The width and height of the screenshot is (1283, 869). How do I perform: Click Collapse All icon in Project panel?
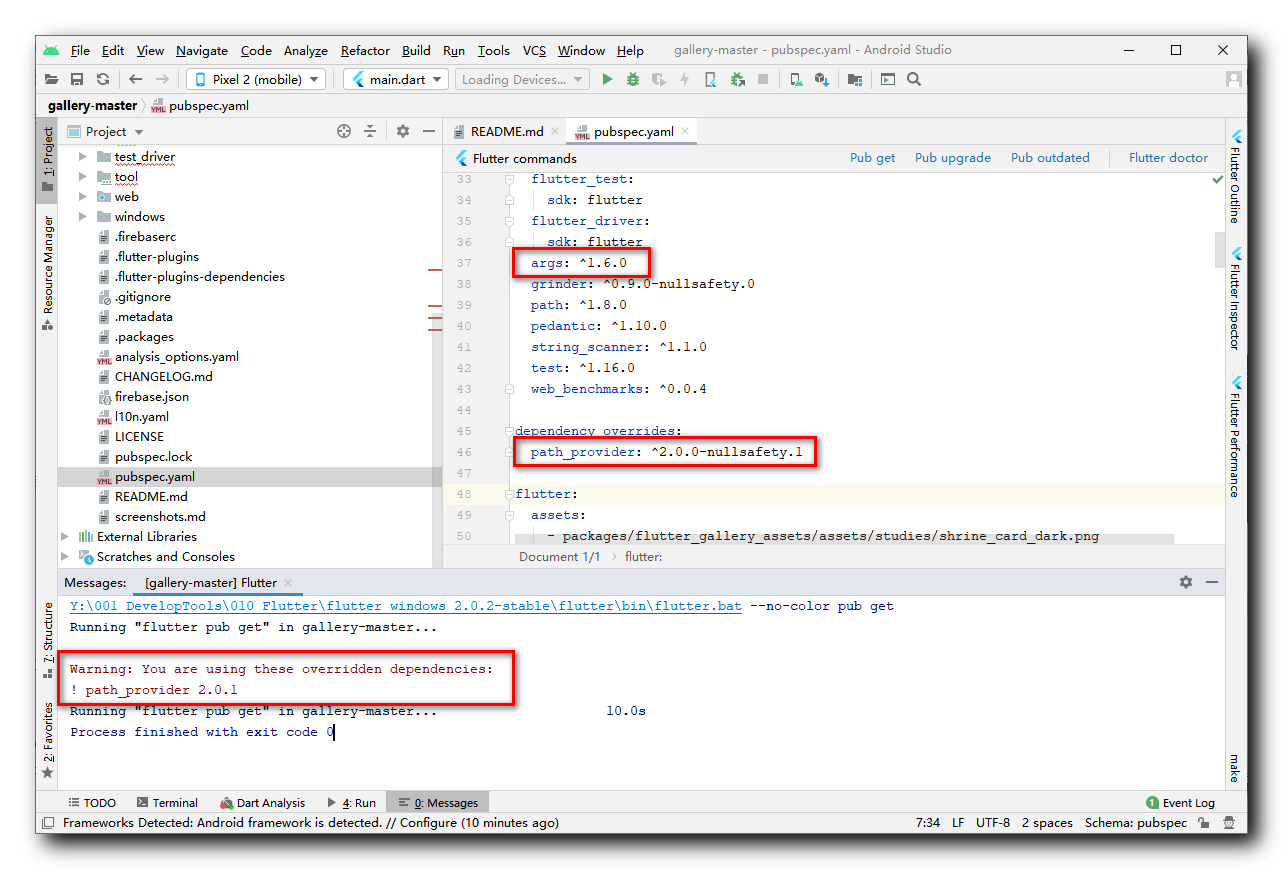[370, 131]
